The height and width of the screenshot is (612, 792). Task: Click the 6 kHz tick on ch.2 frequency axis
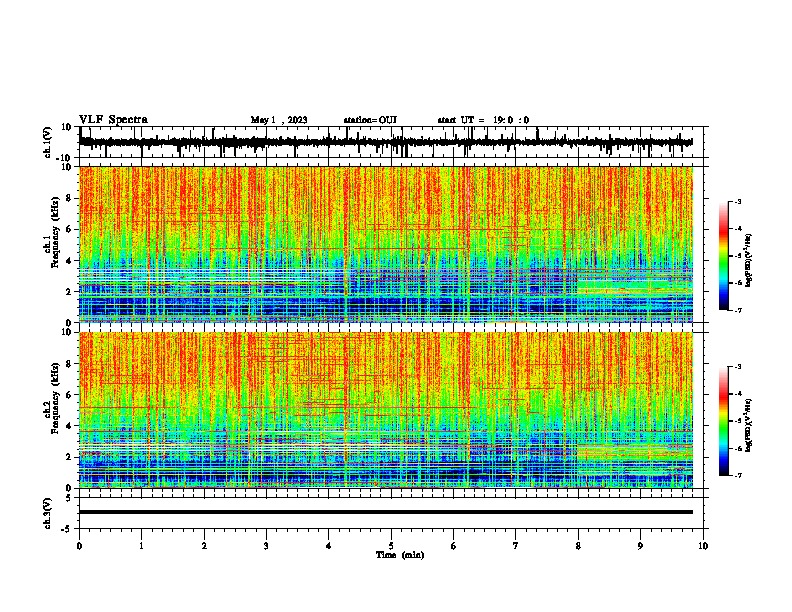point(69,395)
